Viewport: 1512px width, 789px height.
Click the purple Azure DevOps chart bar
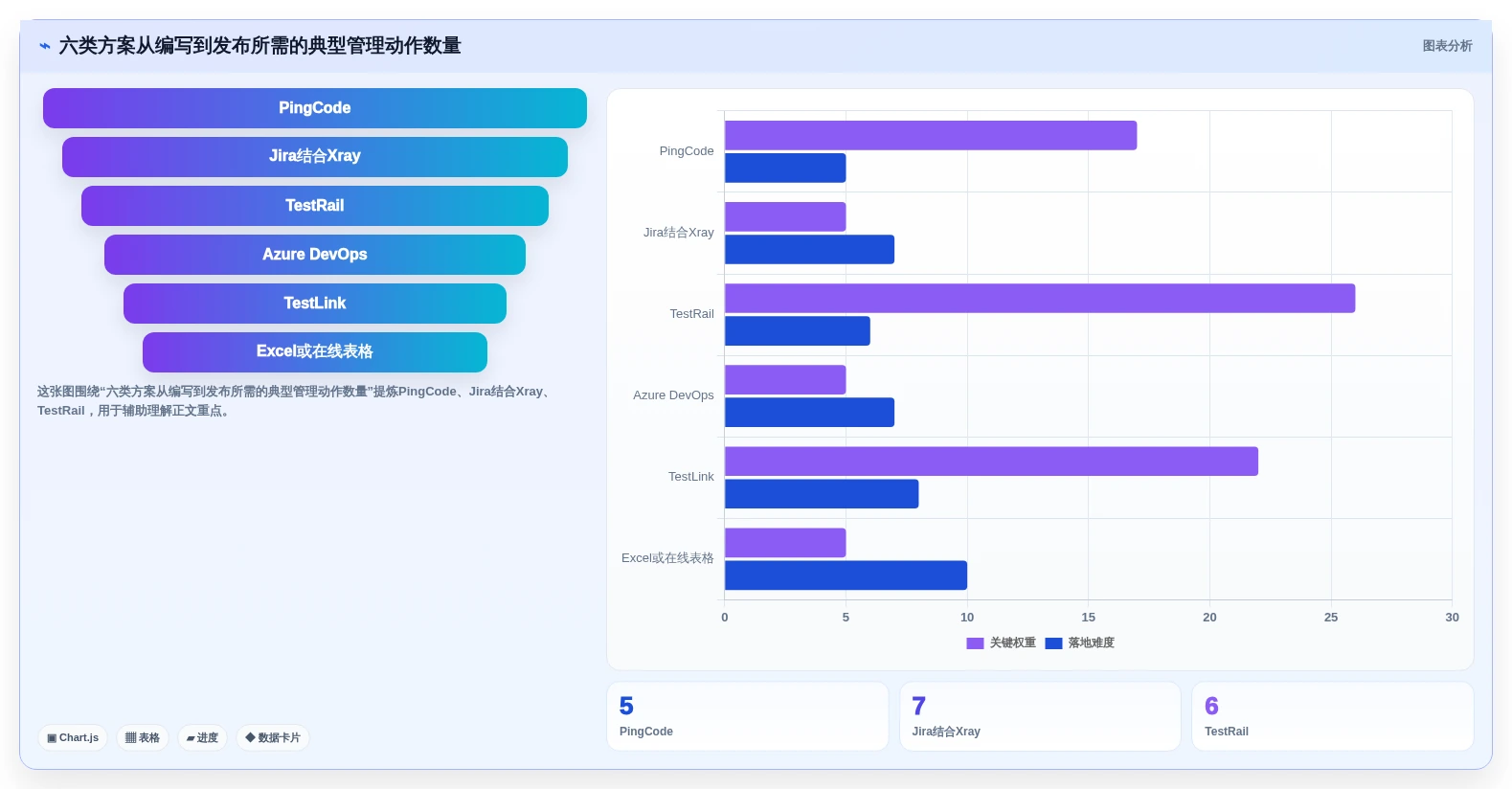(x=785, y=379)
